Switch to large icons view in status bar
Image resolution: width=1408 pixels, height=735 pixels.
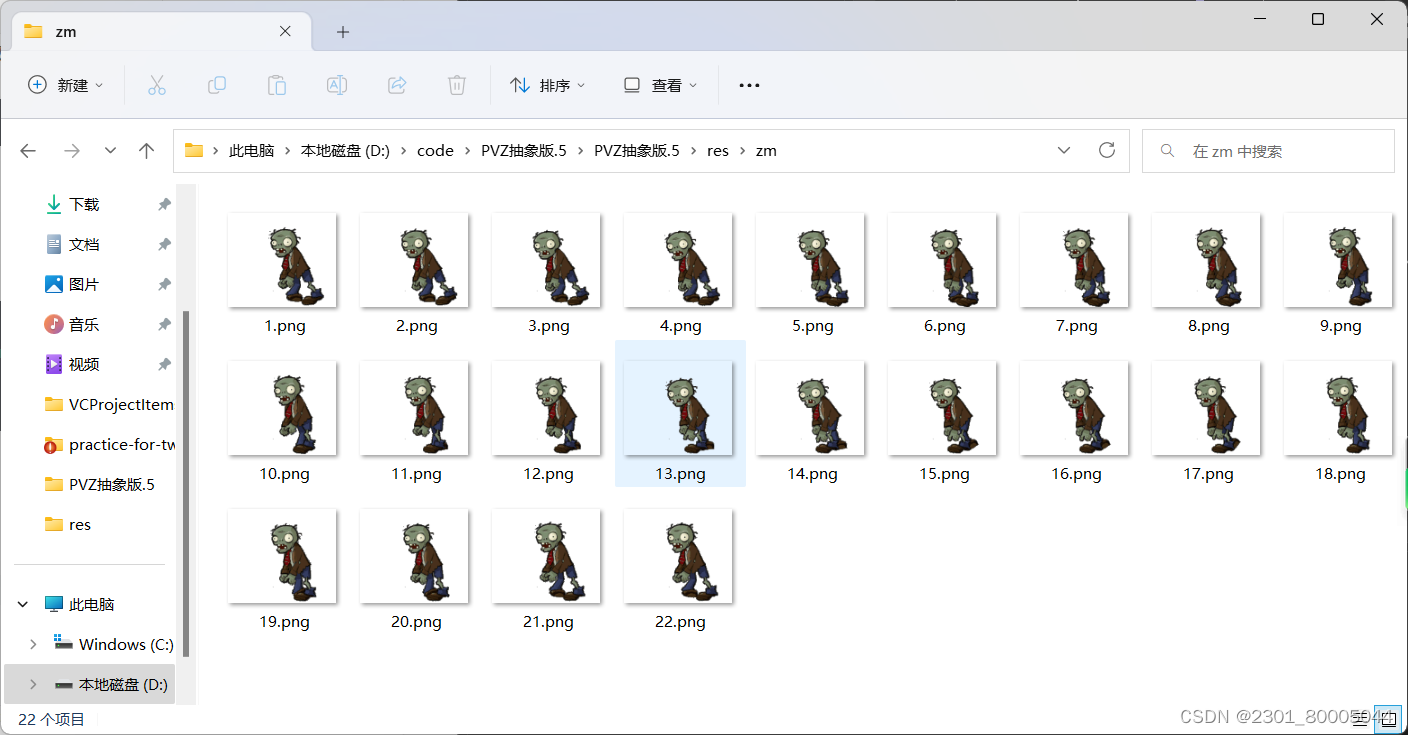[x=1388, y=717]
